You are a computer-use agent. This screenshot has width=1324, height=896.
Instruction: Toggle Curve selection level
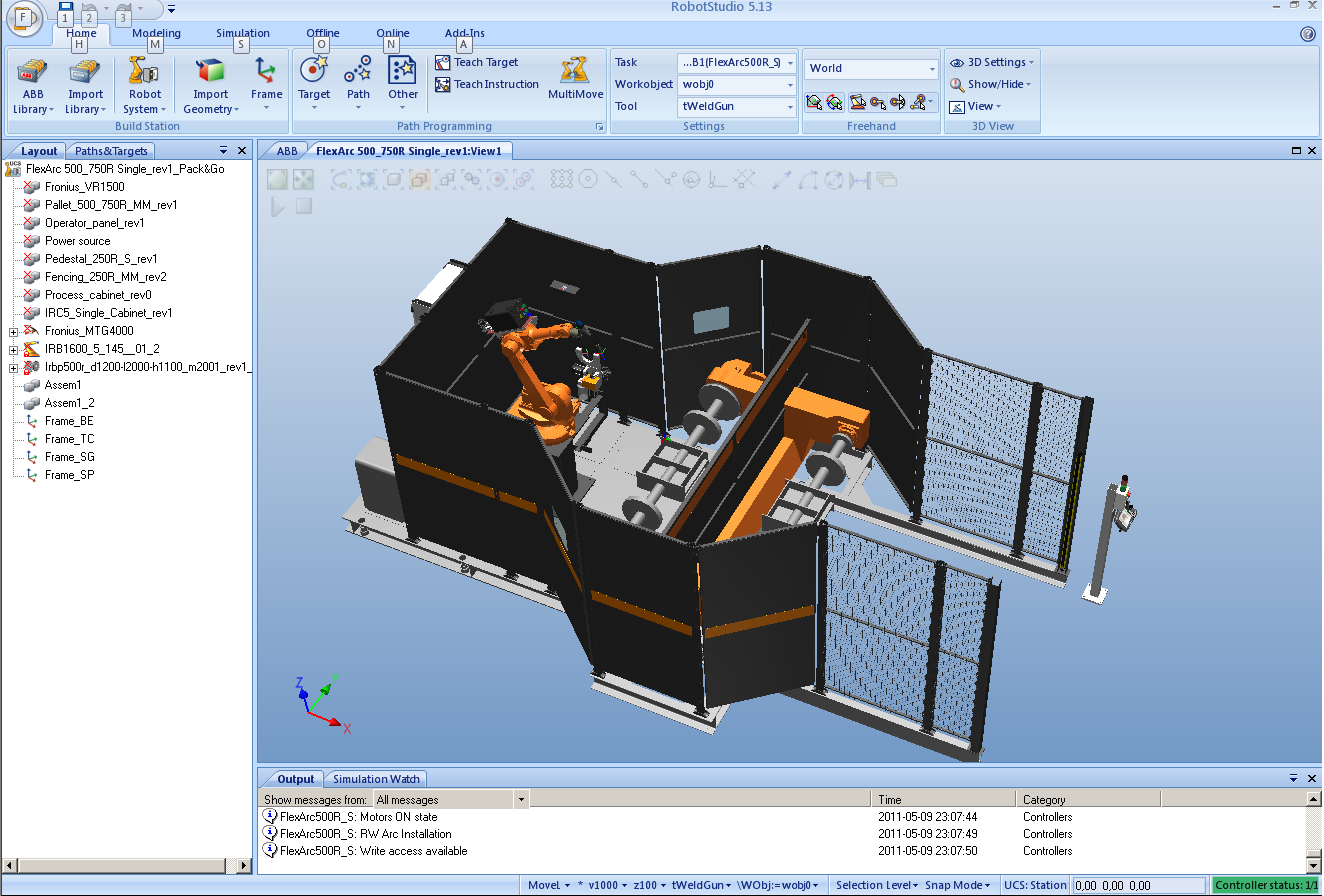(x=341, y=180)
